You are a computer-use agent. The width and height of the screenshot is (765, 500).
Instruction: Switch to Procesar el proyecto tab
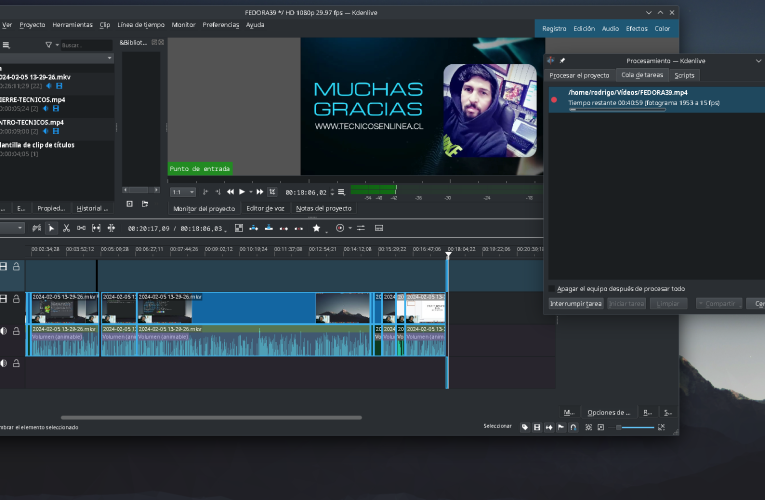coord(579,75)
